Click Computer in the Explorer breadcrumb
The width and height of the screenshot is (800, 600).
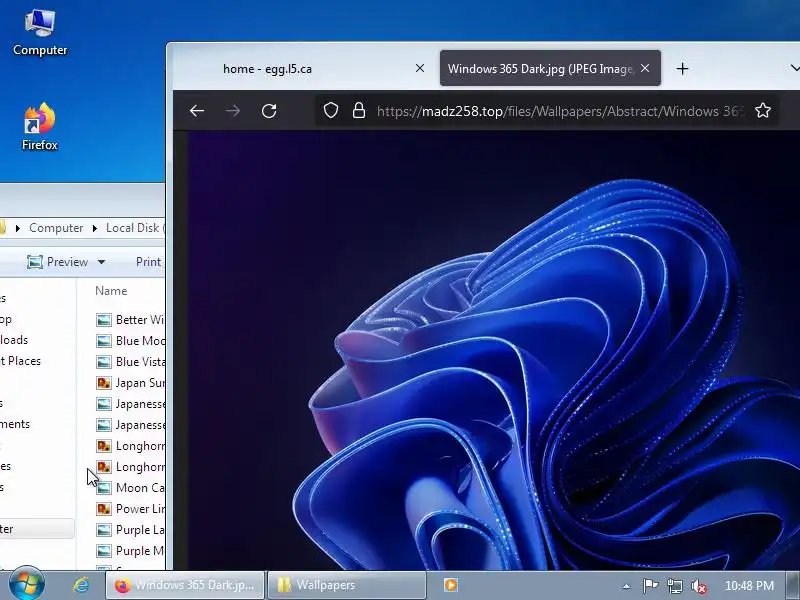(x=56, y=228)
